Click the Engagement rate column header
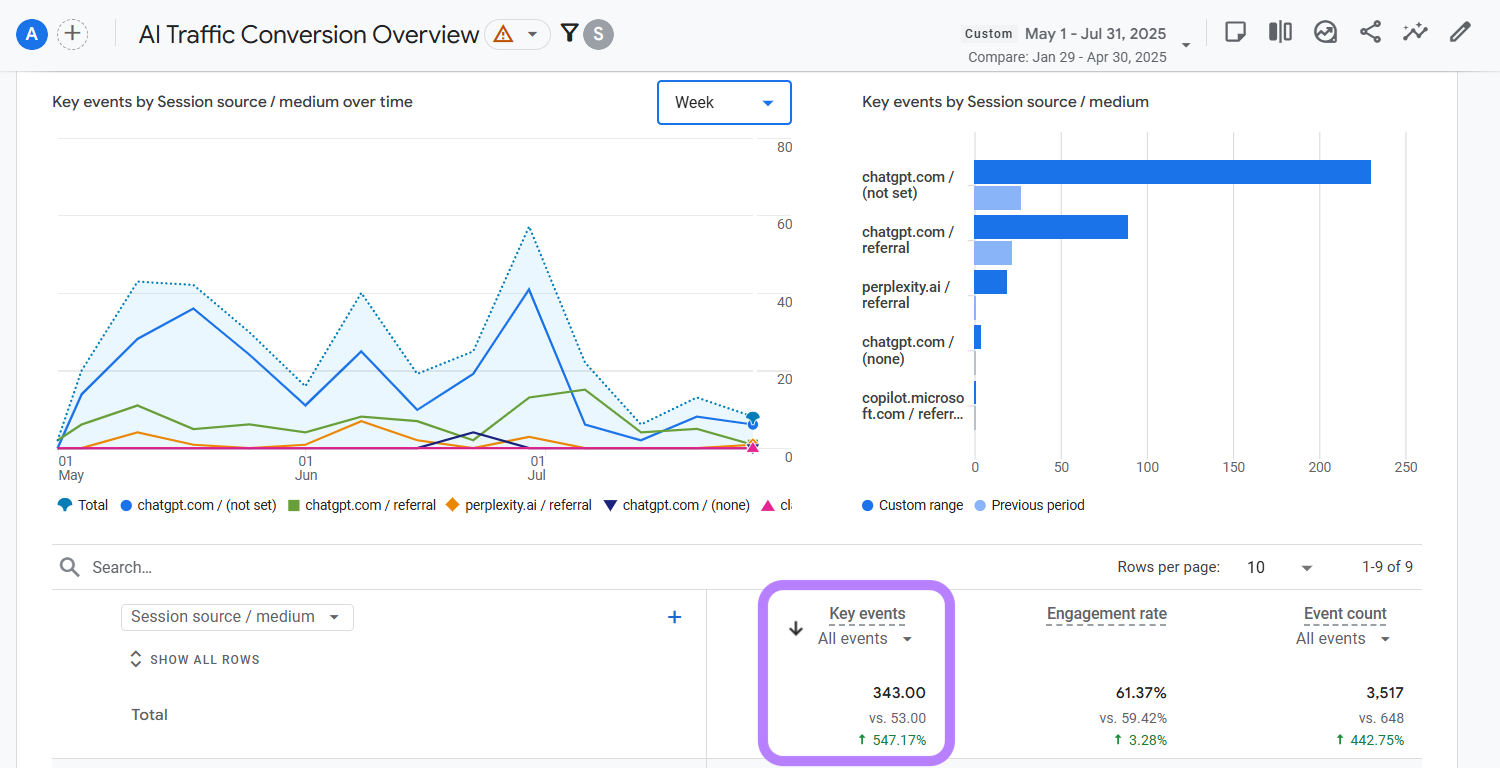The height and width of the screenshot is (768, 1500). (1106, 614)
